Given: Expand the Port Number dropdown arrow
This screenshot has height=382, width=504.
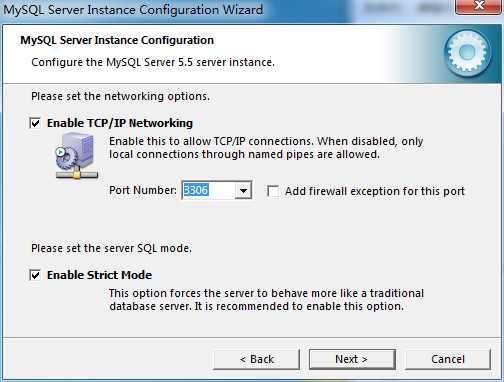Looking at the screenshot, I should (x=243, y=190).
